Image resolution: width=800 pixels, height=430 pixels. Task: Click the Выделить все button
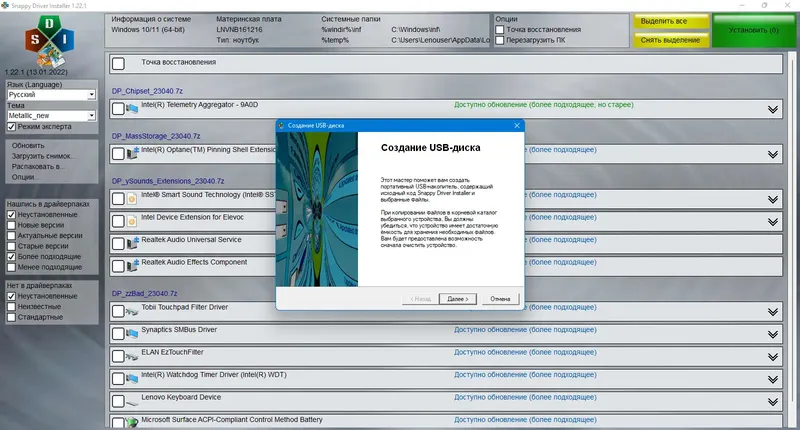click(671, 21)
